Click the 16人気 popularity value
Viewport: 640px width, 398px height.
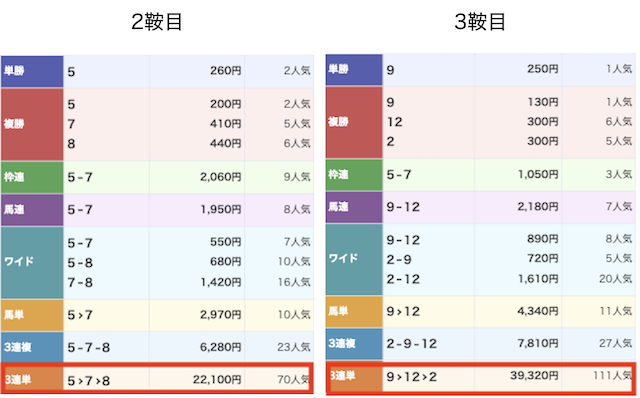294,282
